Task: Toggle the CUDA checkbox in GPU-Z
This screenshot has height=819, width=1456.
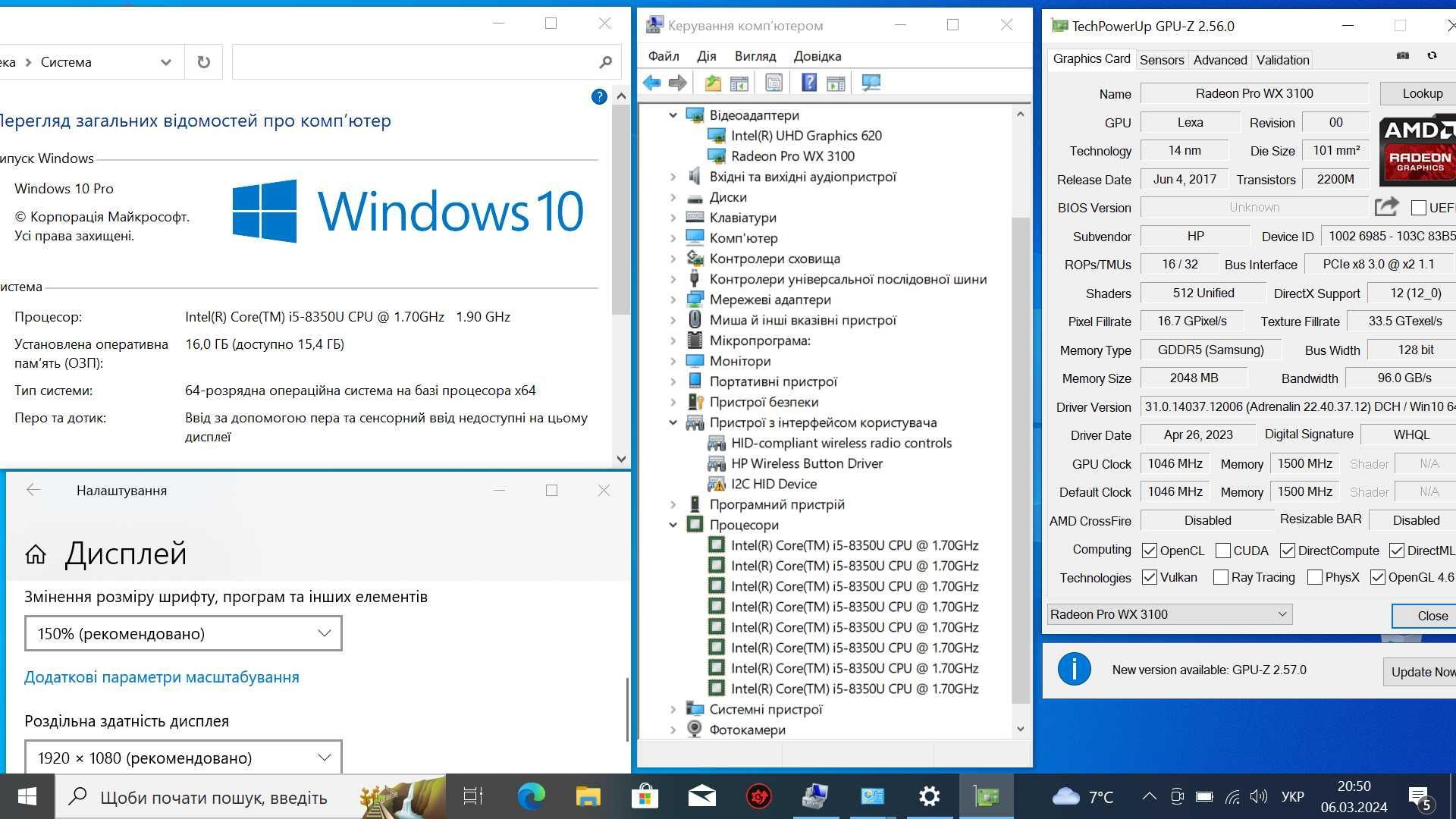Action: [x=1222, y=551]
